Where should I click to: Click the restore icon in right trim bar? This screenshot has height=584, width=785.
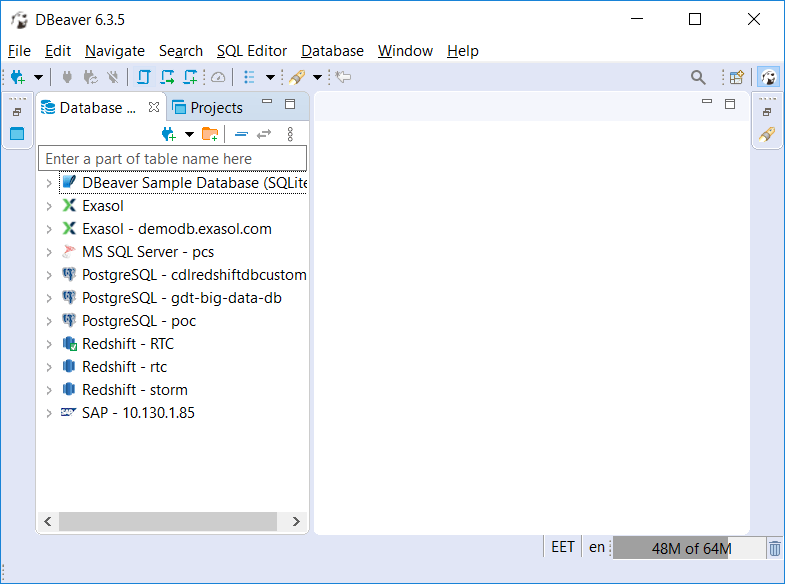click(x=767, y=112)
